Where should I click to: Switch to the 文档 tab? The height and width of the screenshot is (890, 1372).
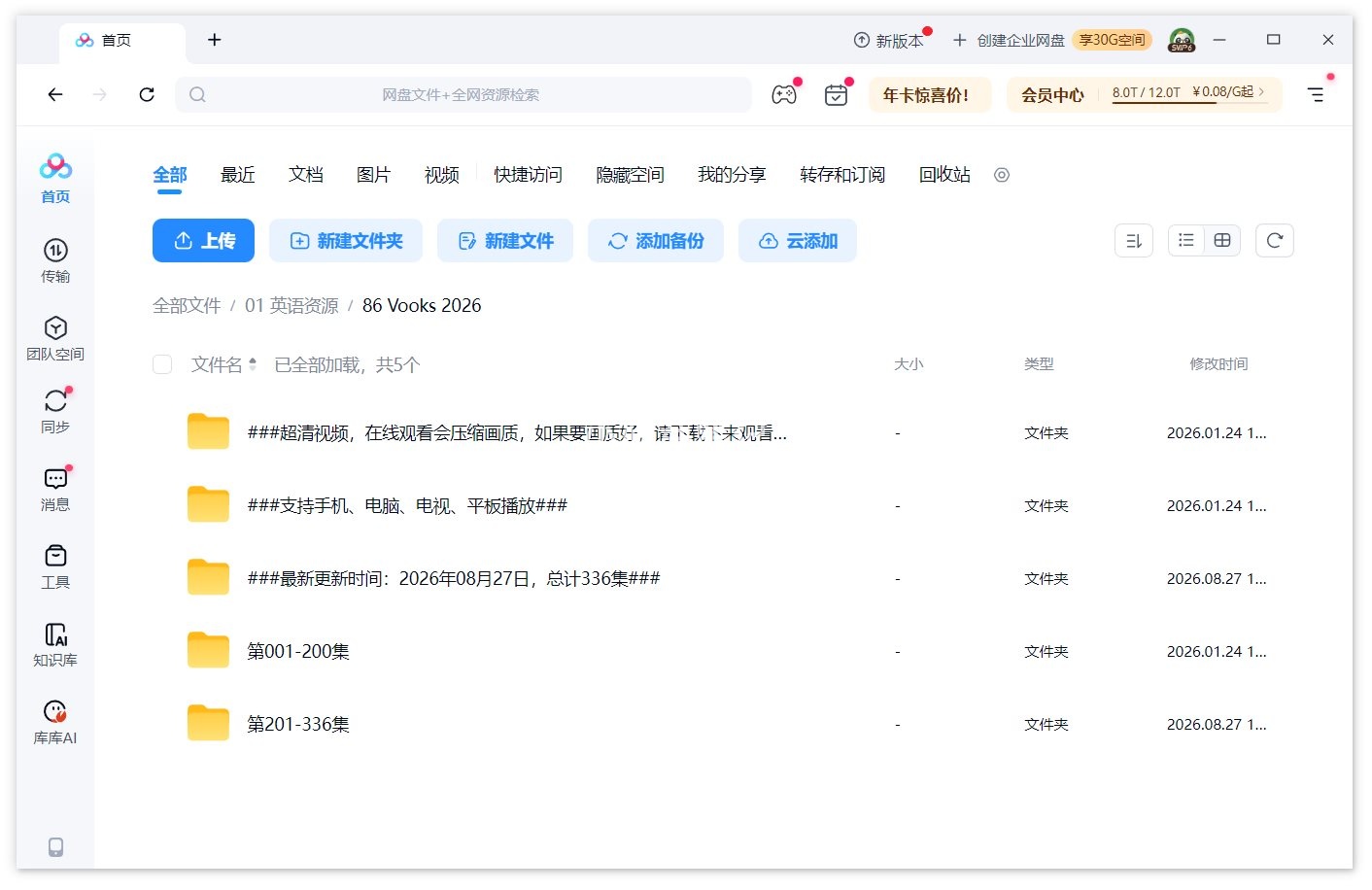pos(306,175)
